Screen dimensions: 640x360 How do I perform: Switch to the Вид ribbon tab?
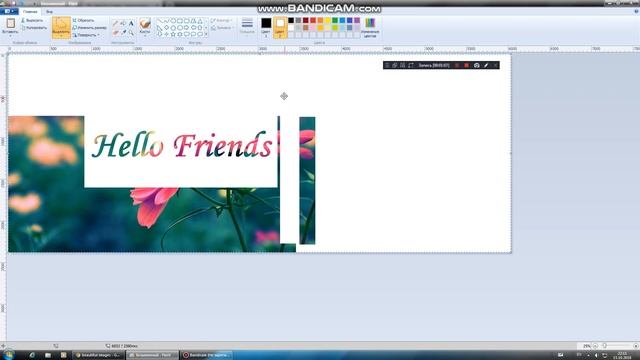tap(49, 11)
